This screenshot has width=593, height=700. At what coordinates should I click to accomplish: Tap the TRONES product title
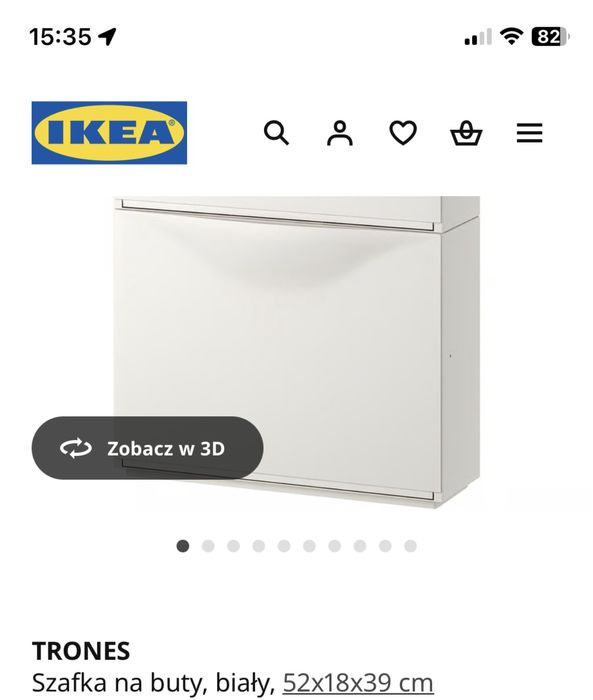pyautogui.click(x=81, y=651)
